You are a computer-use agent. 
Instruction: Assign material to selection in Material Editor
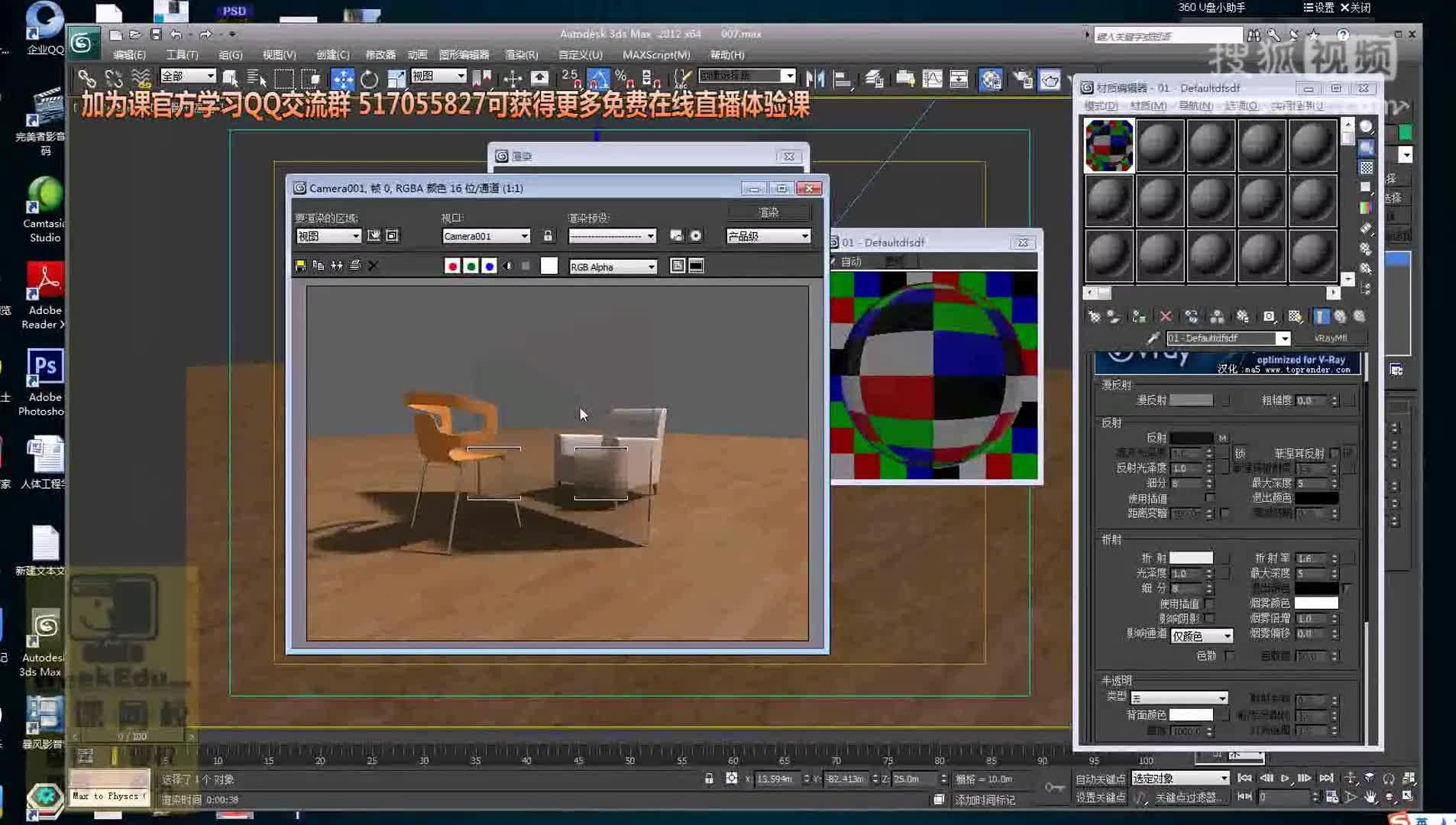click(1138, 316)
